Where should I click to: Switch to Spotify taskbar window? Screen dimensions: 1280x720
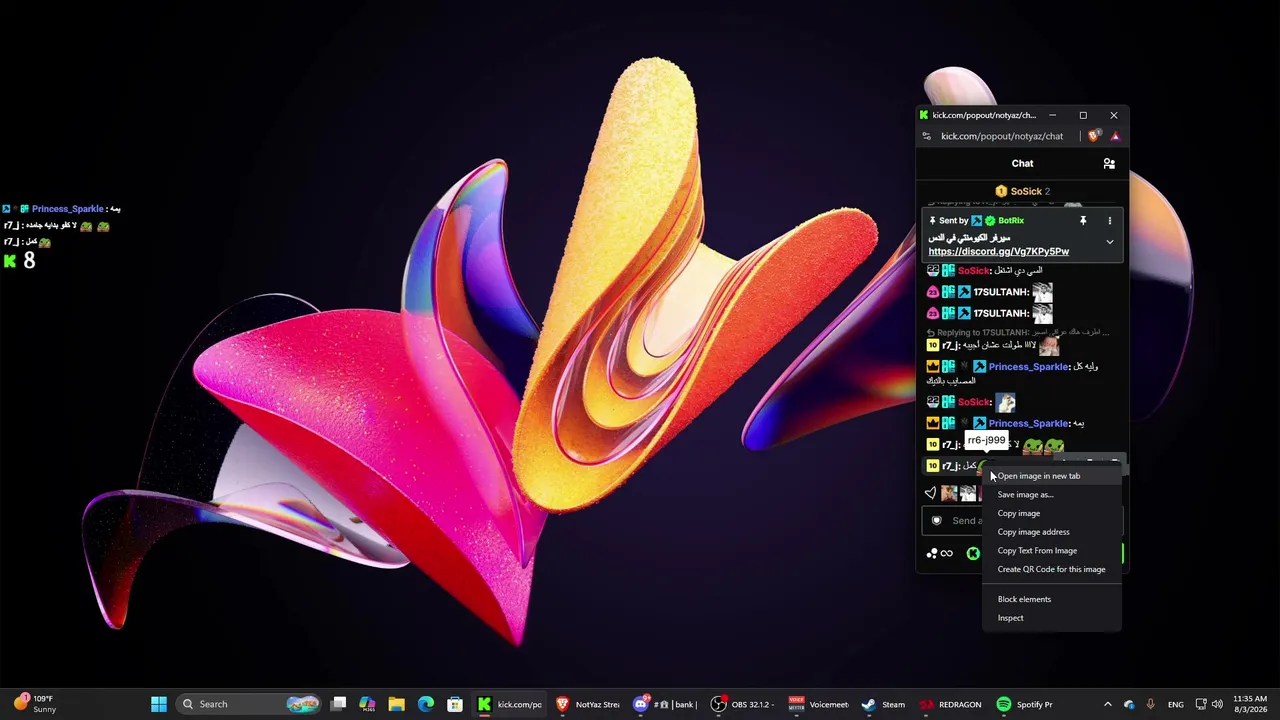pos(1025,704)
